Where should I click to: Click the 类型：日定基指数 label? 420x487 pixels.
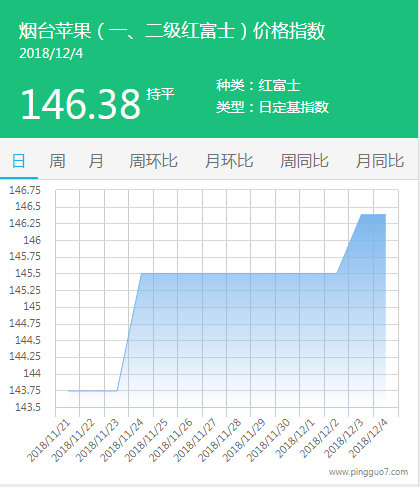coord(272,107)
